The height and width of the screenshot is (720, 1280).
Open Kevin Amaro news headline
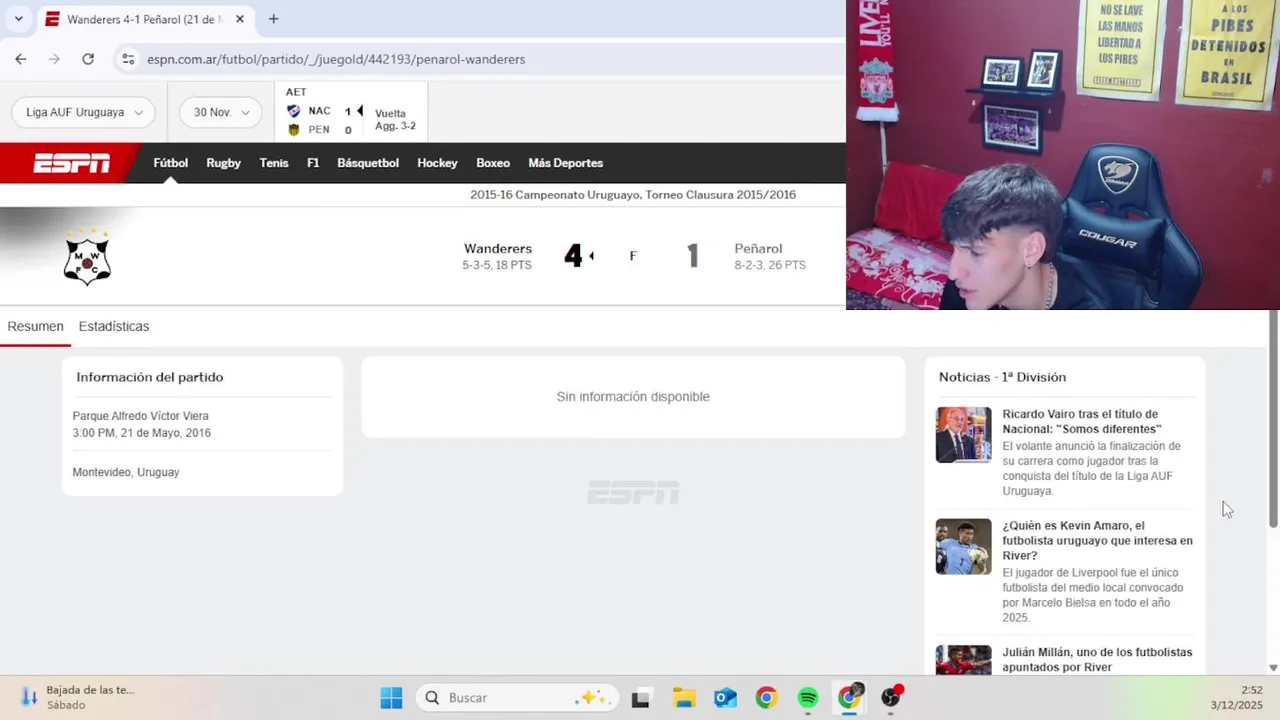[1097, 540]
